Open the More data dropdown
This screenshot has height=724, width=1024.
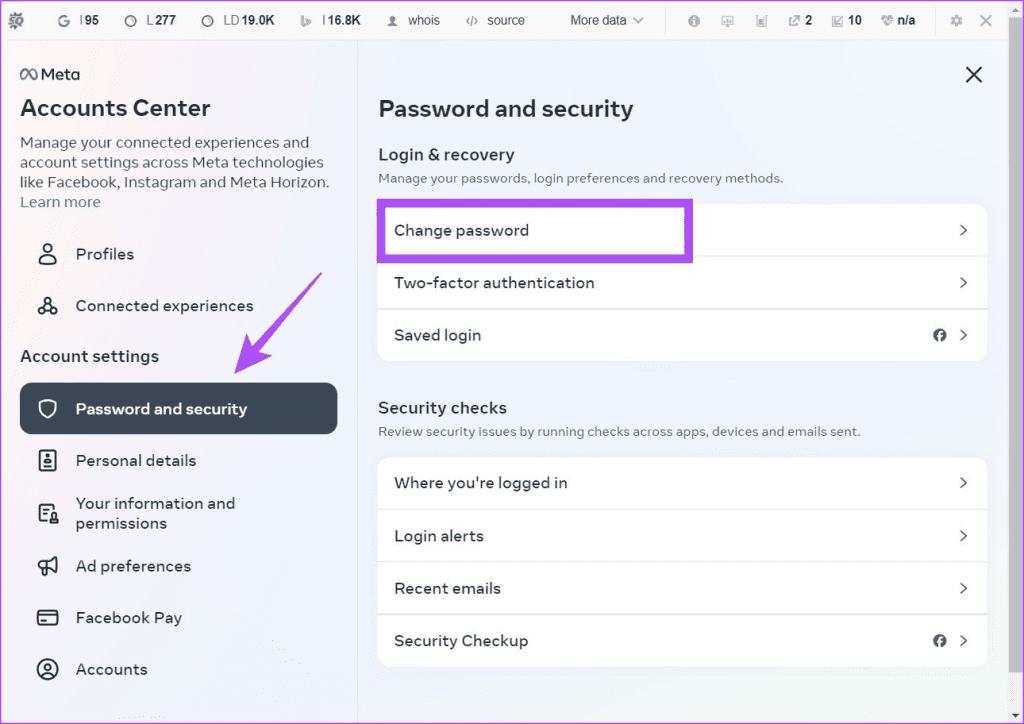605,18
